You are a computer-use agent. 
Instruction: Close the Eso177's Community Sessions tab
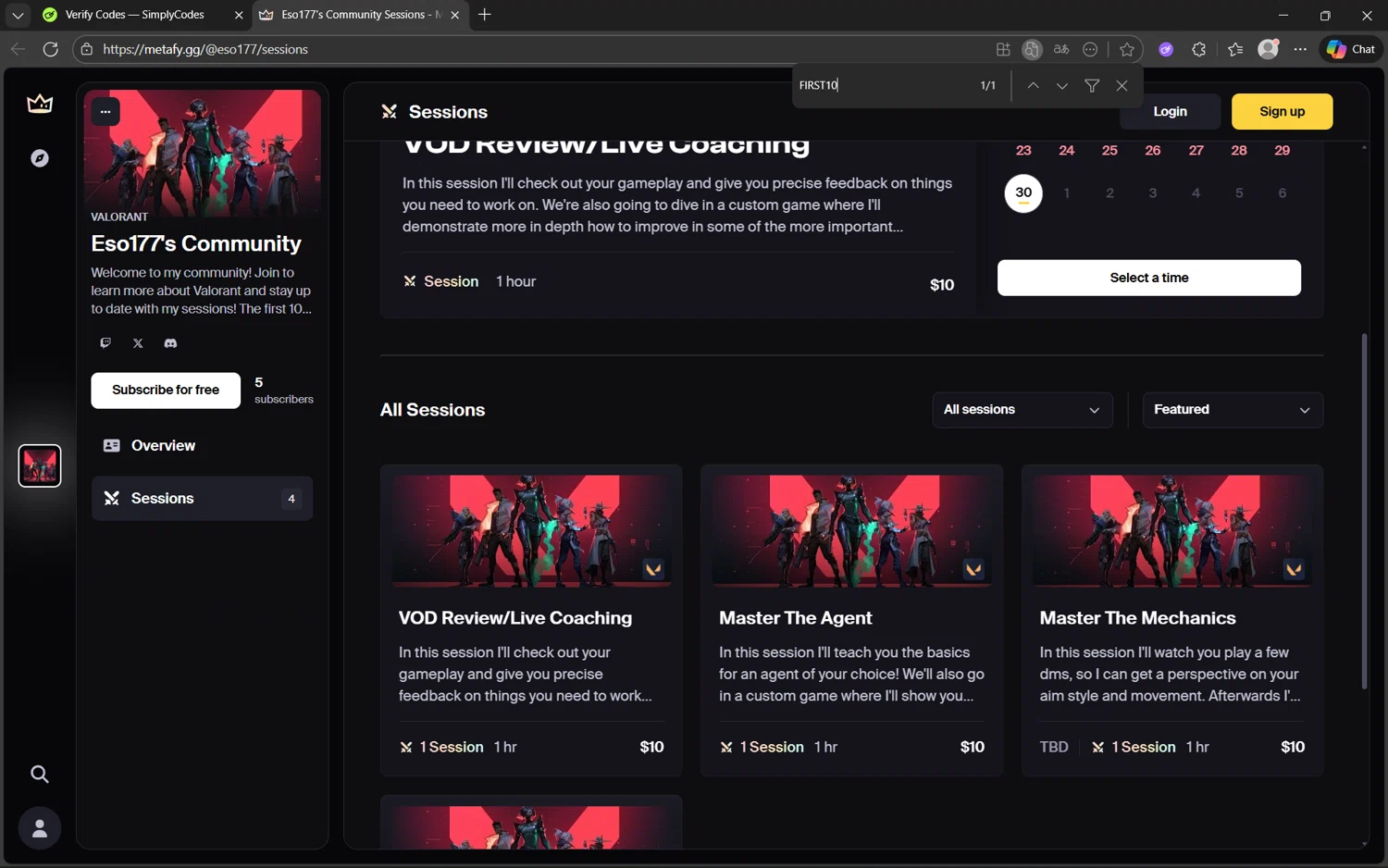click(x=454, y=15)
